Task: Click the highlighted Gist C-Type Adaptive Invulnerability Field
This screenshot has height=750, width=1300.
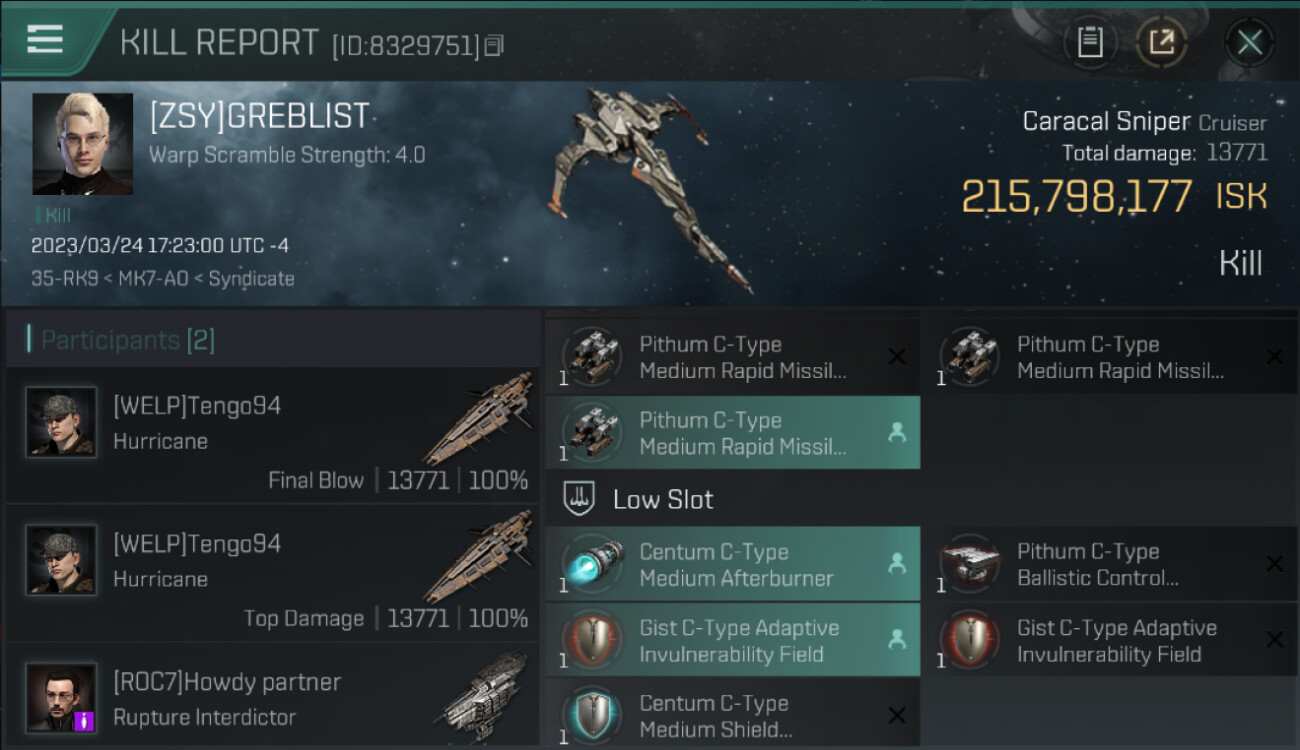Action: [x=733, y=640]
